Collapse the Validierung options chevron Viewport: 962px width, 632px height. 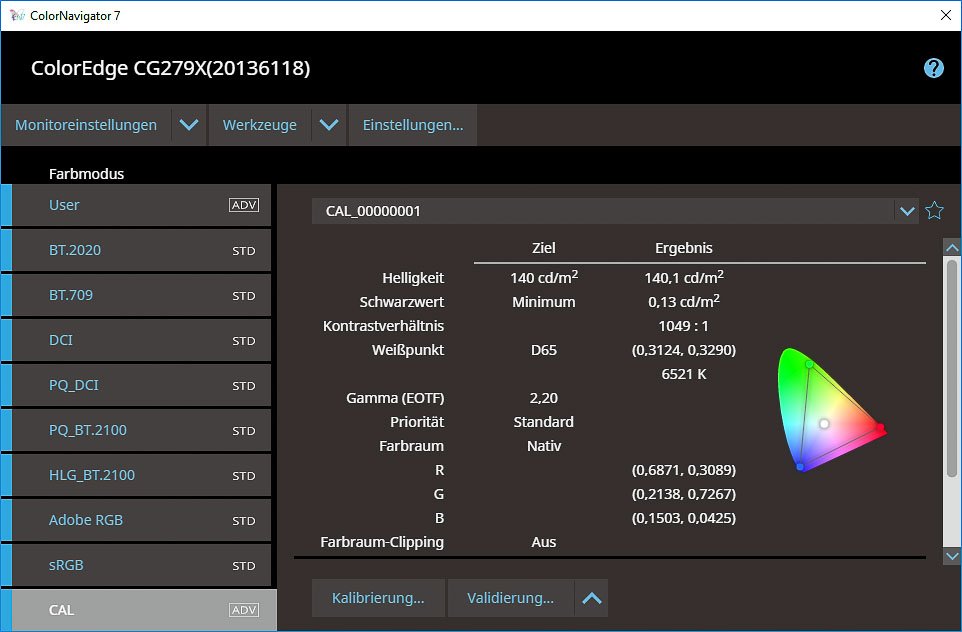click(x=591, y=598)
